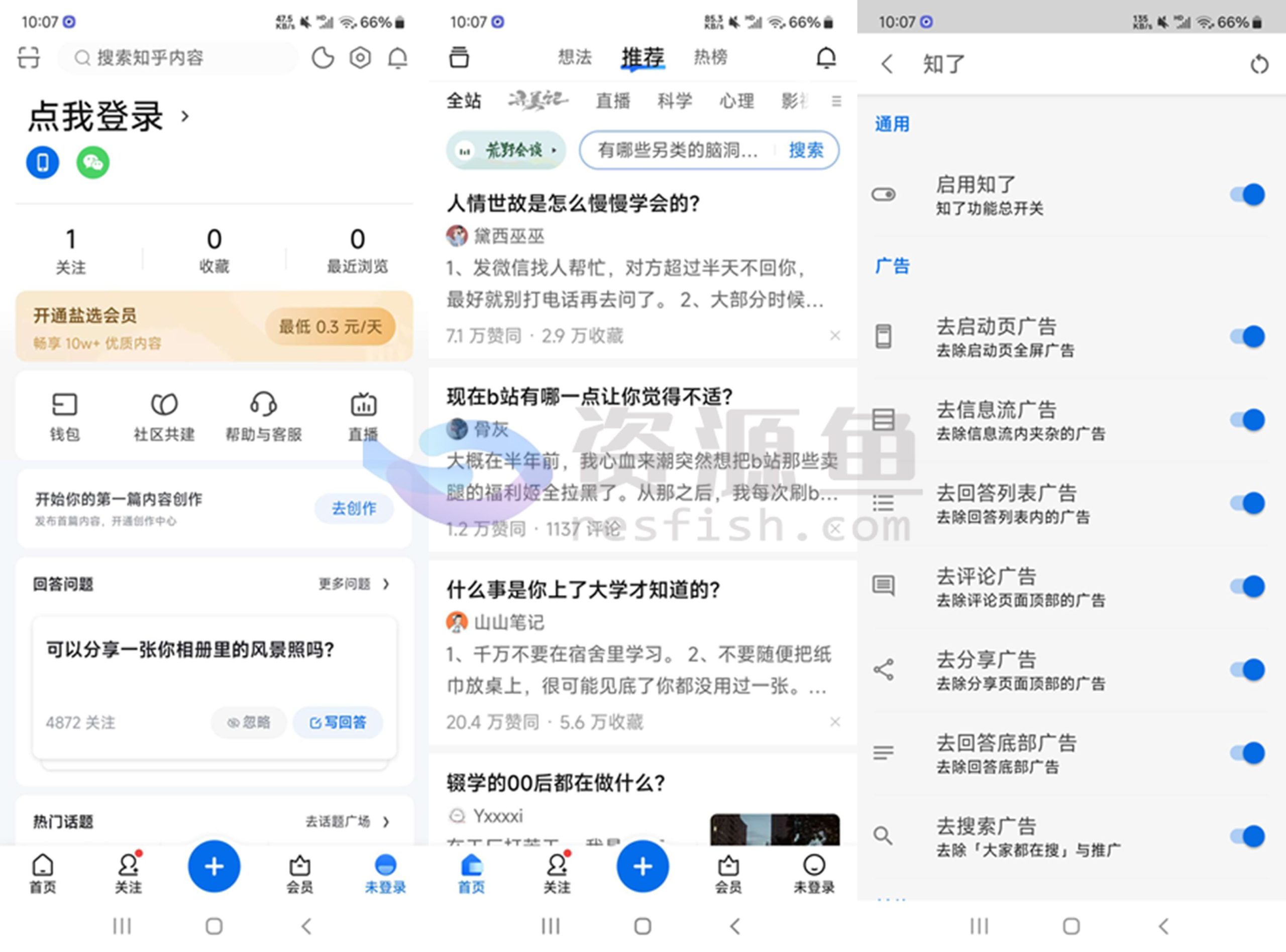Toggle 去搜索广告 switch
The width and height of the screenshot is (1286, 952).
click(x=1247, y=836)
